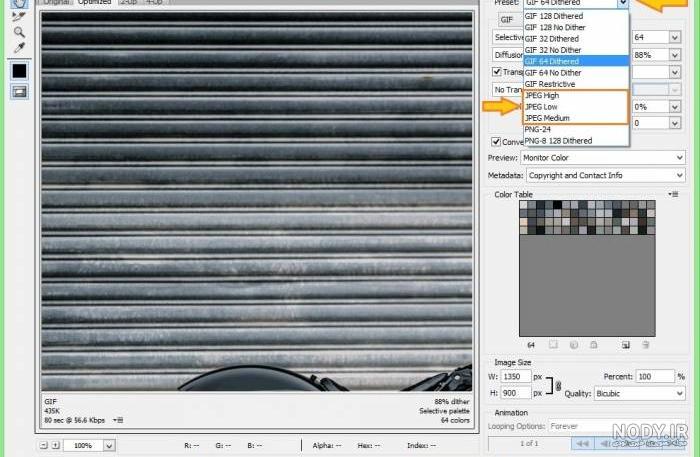Choose JPEG High preset
700x457 pixels.
pyautogui.click(x=576, y=96)
